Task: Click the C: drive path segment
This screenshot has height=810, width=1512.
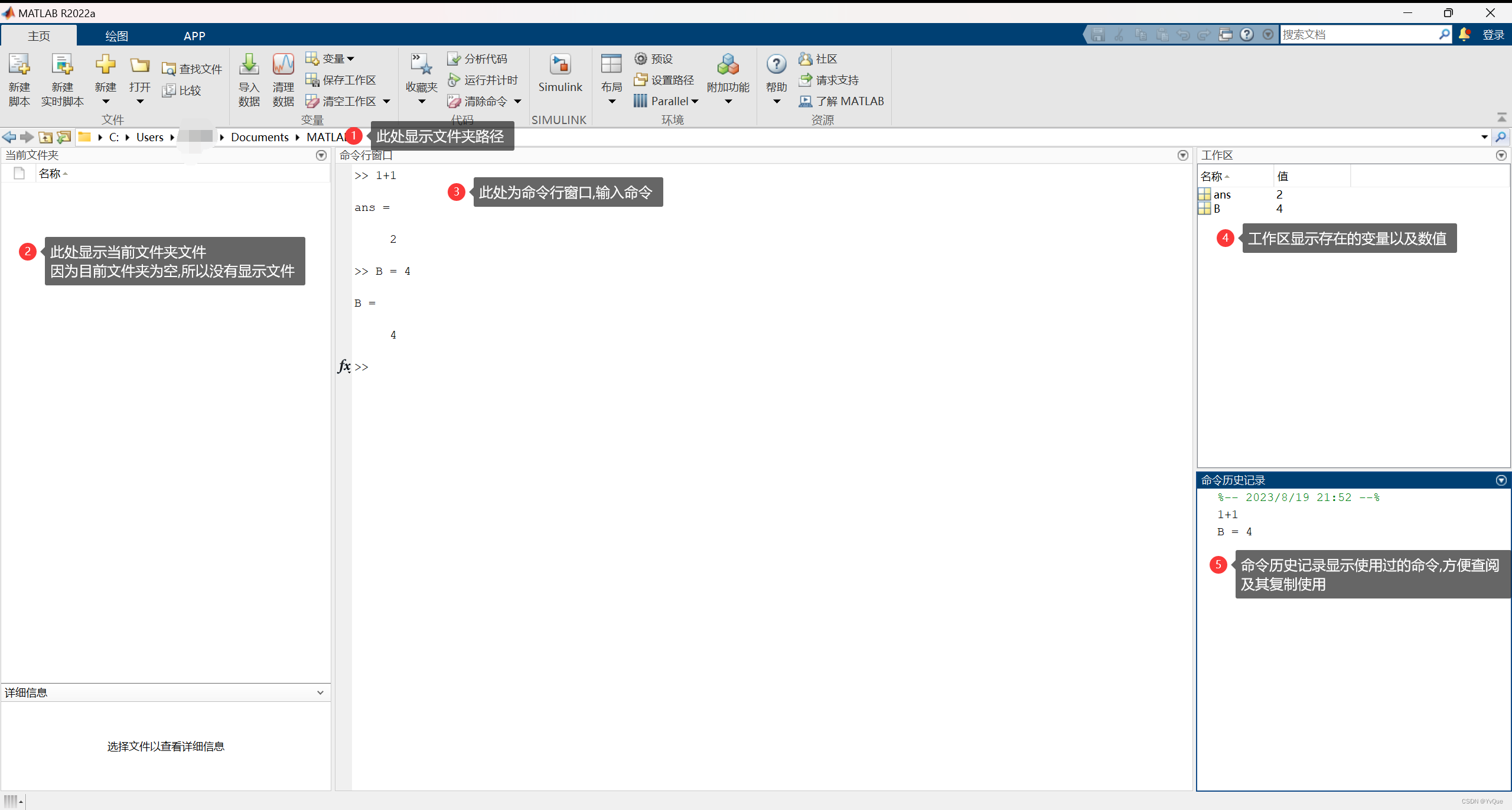Action: [114, 137]
